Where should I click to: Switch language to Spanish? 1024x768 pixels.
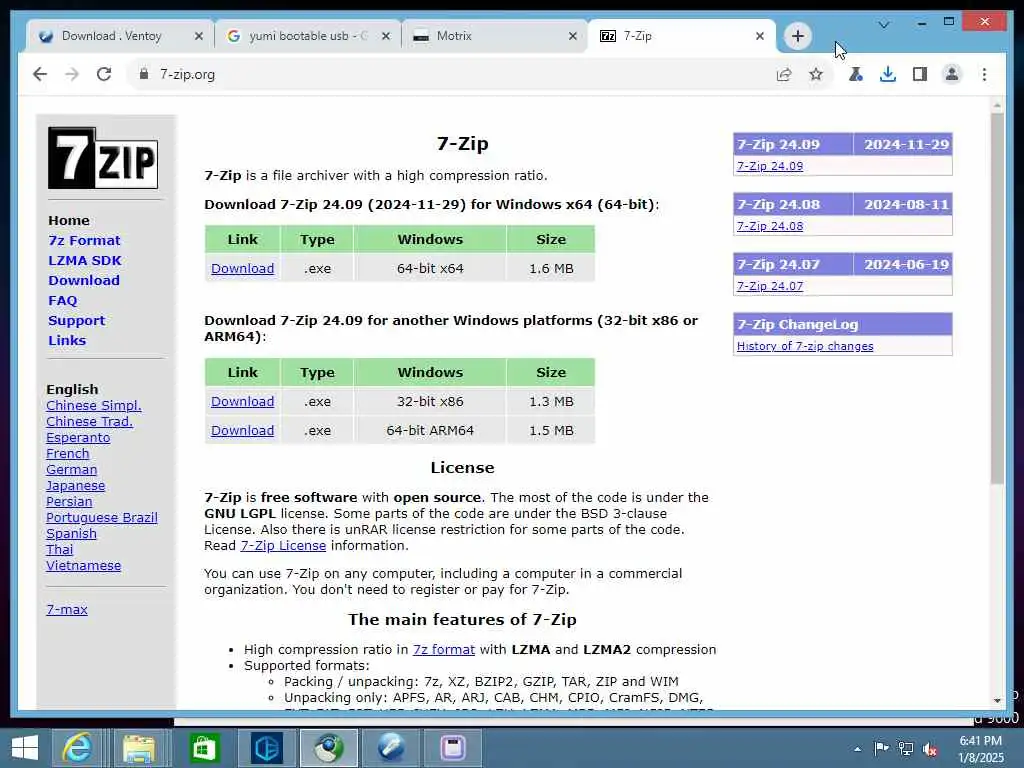tap(71, 534)
